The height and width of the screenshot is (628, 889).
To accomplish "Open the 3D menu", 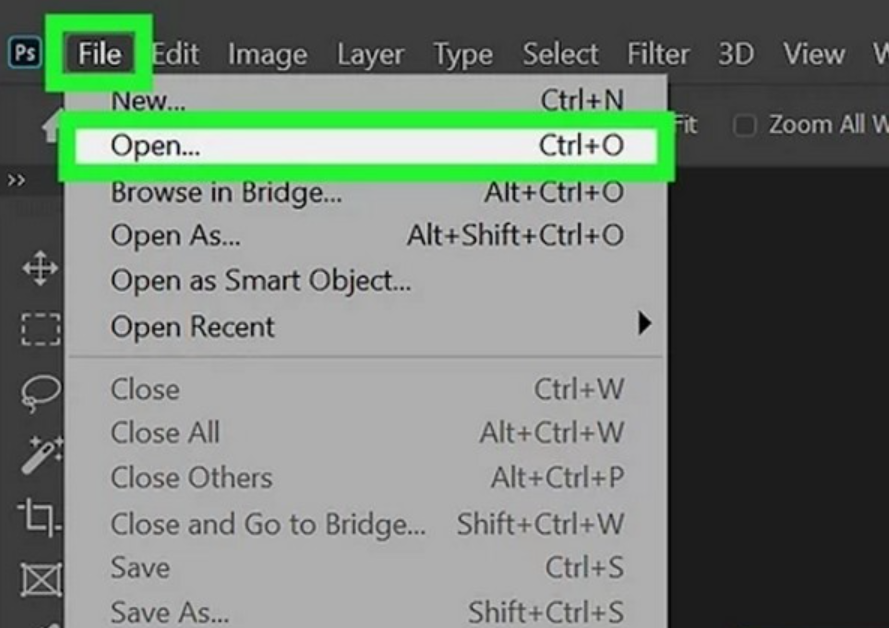I will (x=736, y=54).
